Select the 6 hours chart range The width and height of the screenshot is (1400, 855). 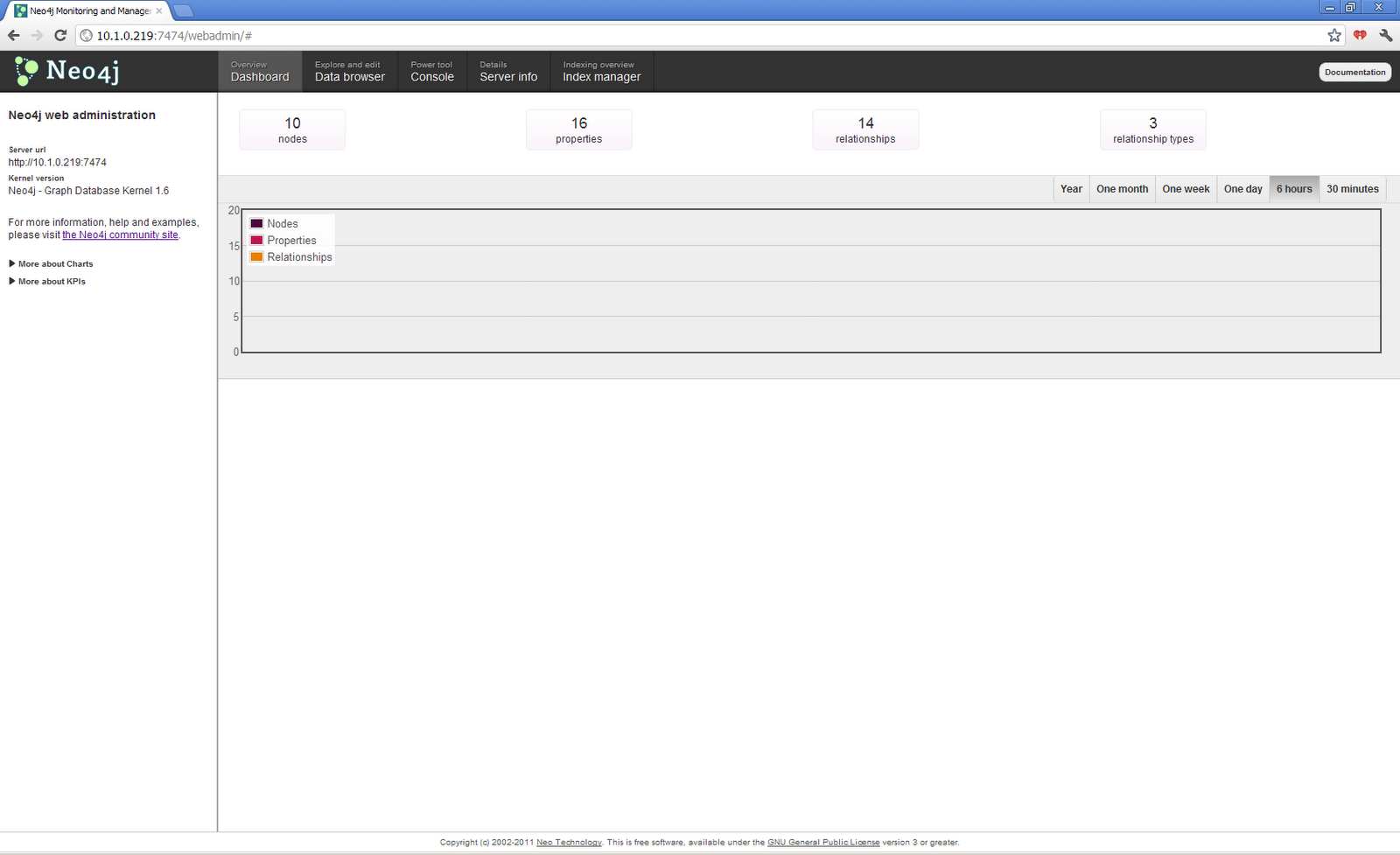click(1294, 189)
